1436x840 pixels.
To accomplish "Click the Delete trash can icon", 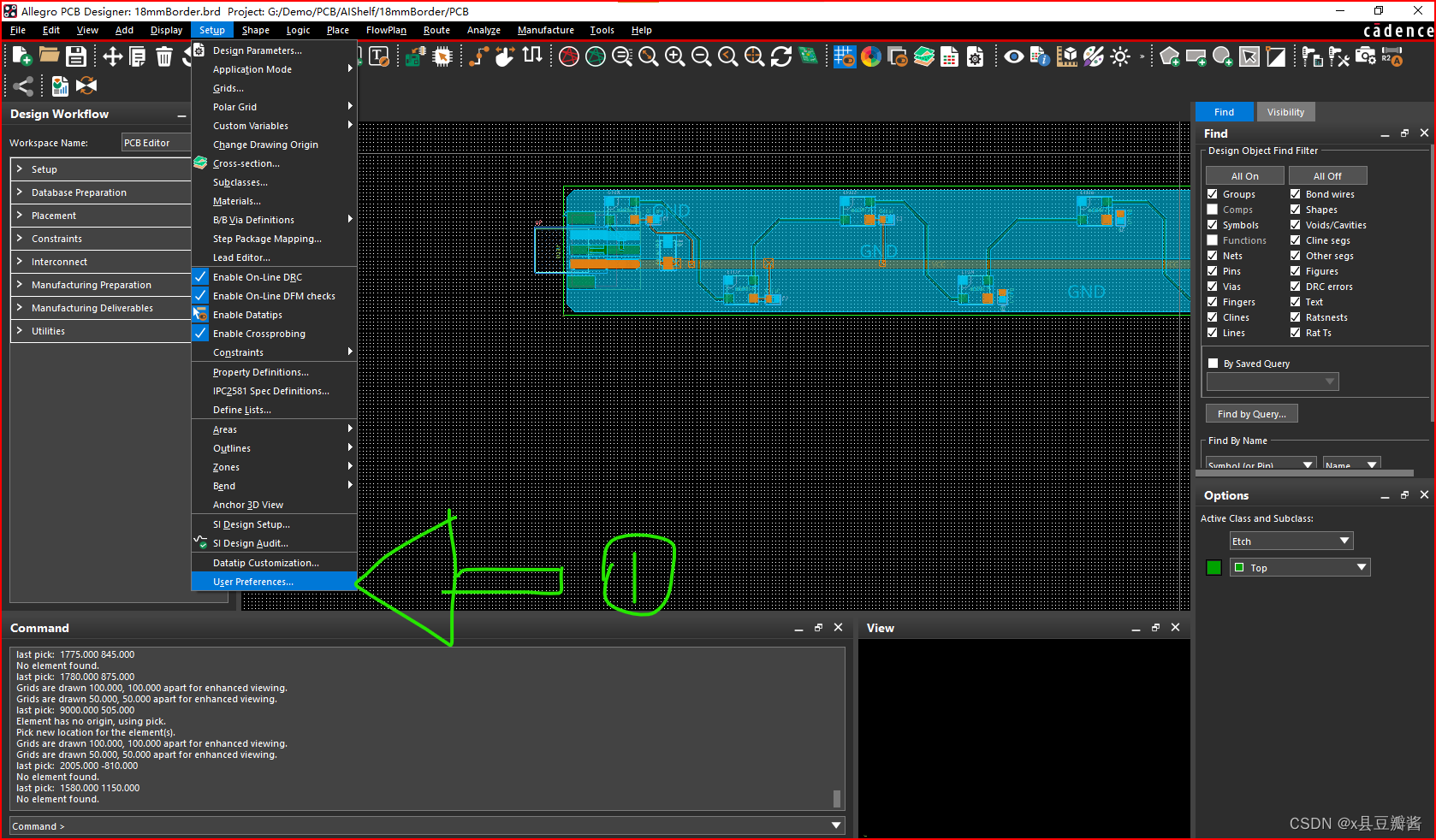I will tap(164, 56).
